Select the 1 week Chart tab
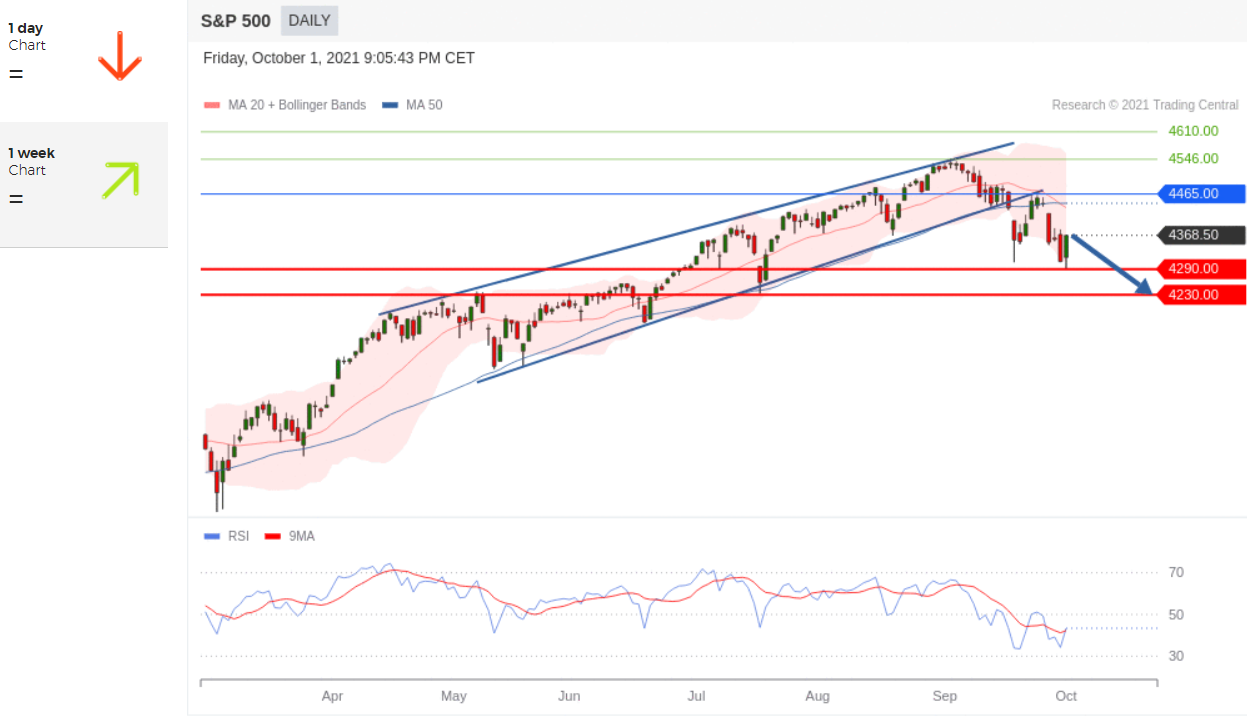The width and height of the screenshot is (1247, 716). coord(84,185)
